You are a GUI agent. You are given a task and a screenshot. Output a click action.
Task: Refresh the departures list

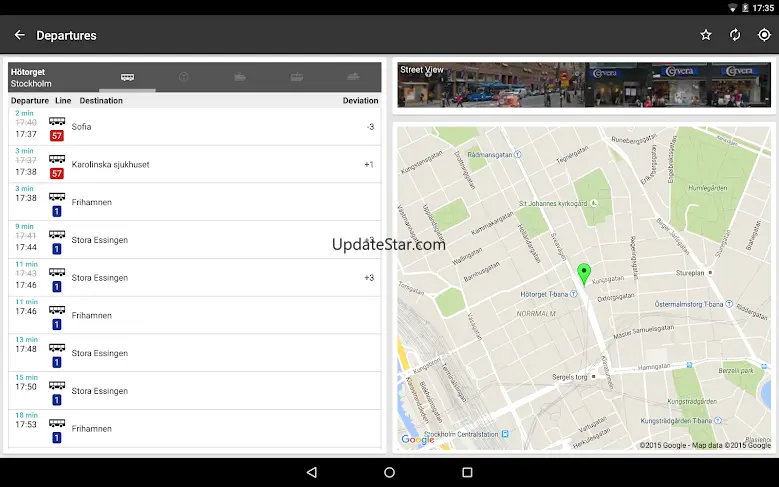point(735,35)
